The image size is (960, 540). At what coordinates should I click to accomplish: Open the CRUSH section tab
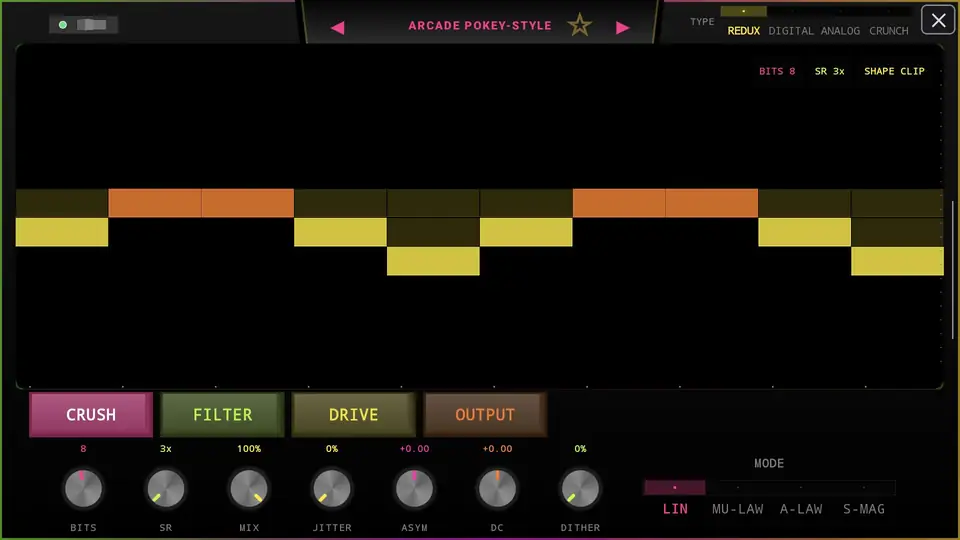pyautogui.click(x=91, y=414)
